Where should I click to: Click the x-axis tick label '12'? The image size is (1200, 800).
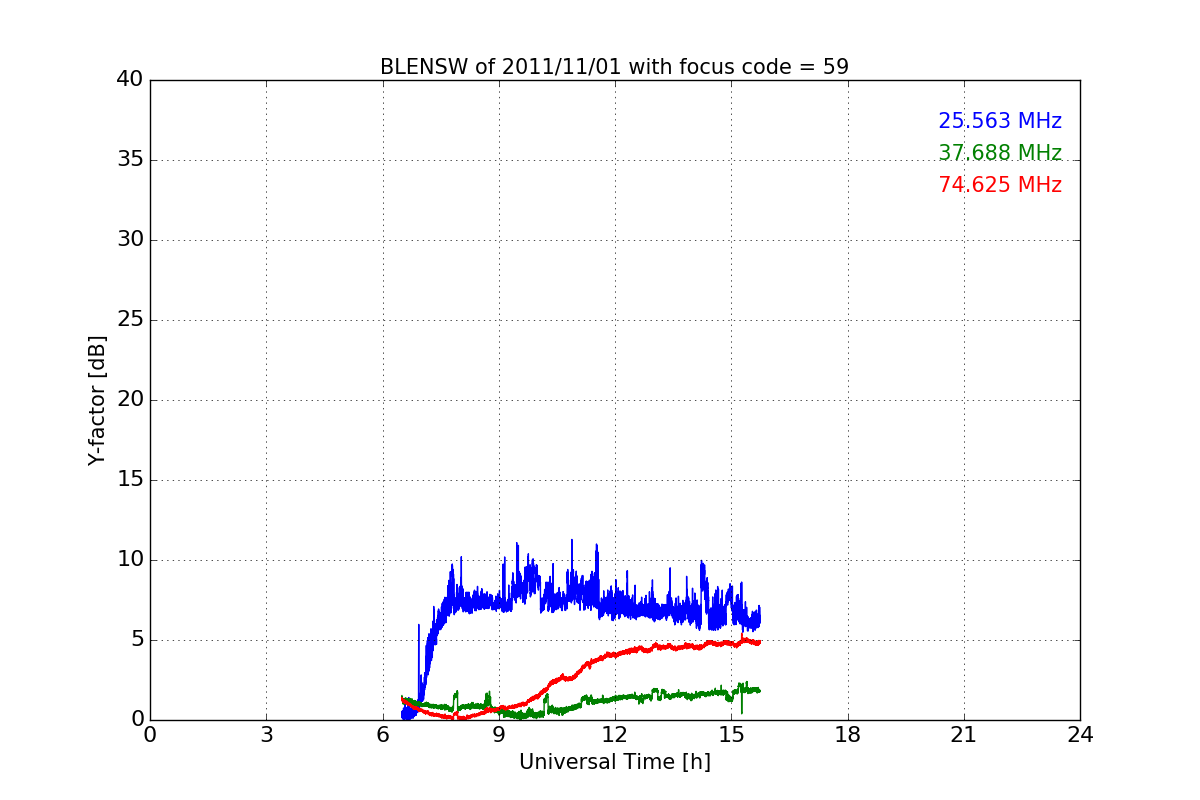click(615, 735)
